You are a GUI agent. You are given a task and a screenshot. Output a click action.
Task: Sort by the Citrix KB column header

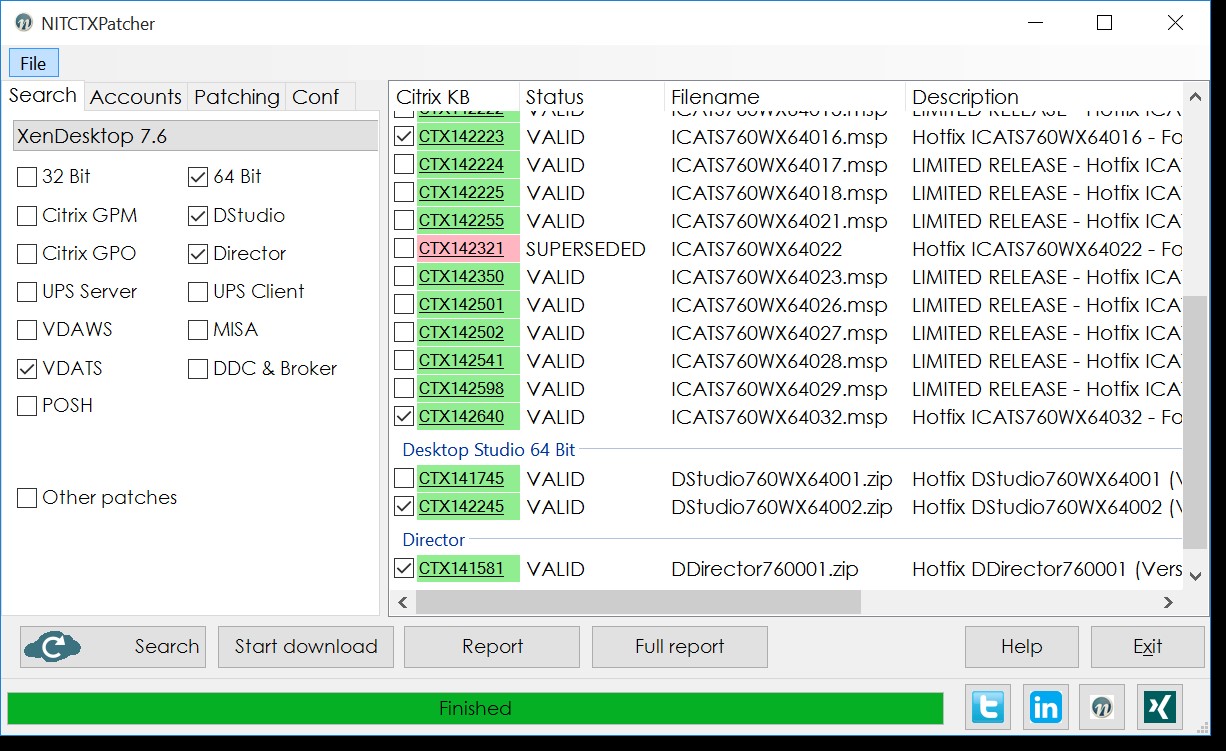coord(454,97)
